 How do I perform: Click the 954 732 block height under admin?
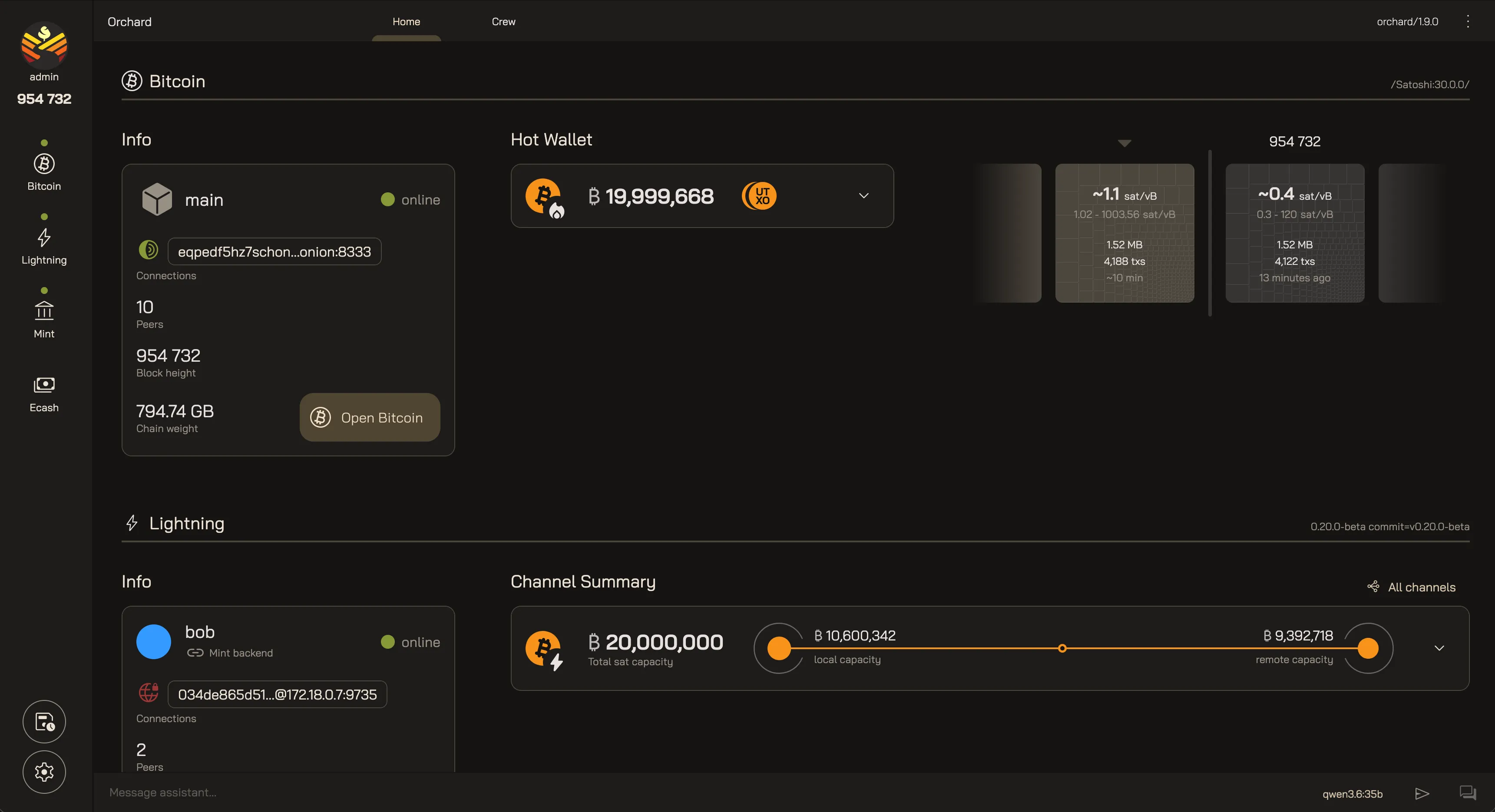click(x=44, y=99)
